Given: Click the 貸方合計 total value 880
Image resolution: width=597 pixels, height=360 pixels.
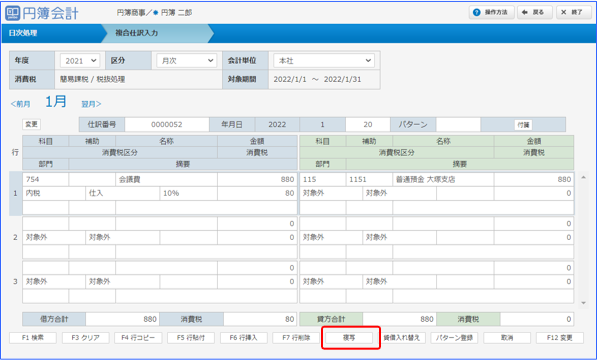Looking at the screenshot, I should pos(399,319).
